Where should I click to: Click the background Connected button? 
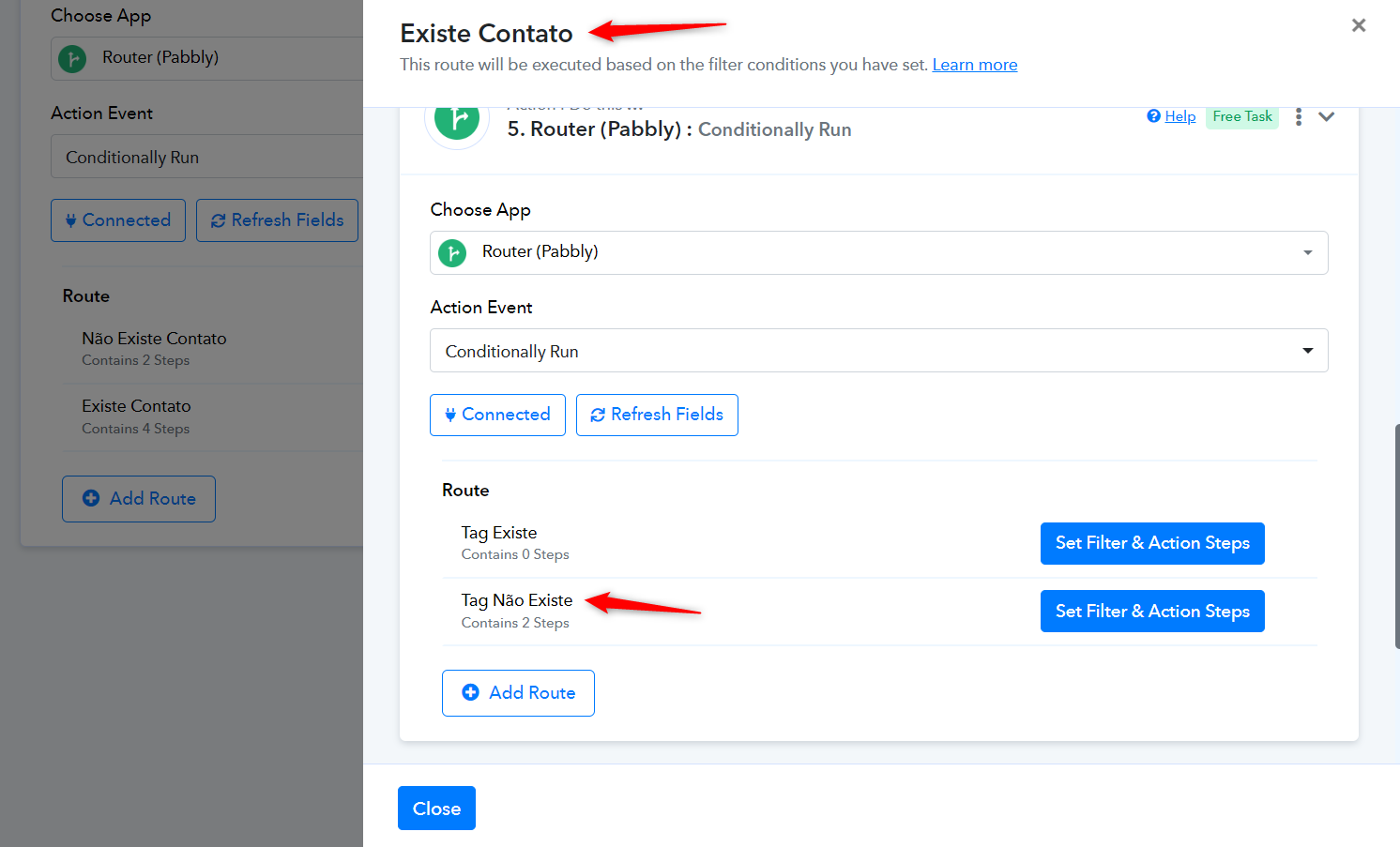point(118,220)
